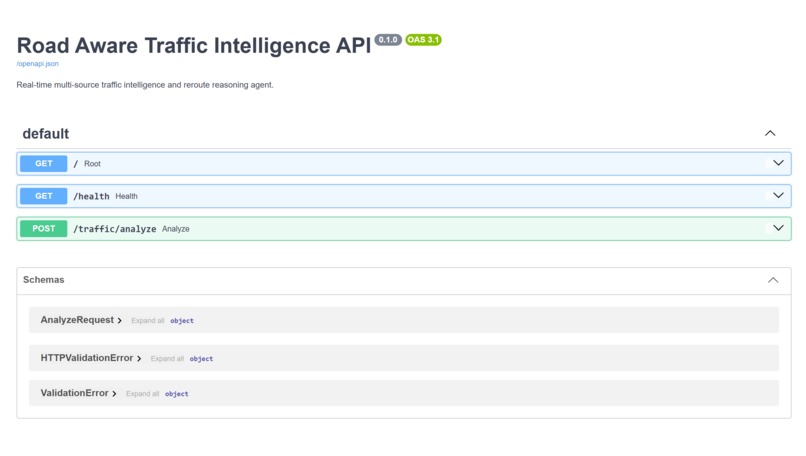Image resolution: width=806 pixels, height=456 pixels.
Task: Click the GET method badge for Root
Action: (x=44, y=163)
